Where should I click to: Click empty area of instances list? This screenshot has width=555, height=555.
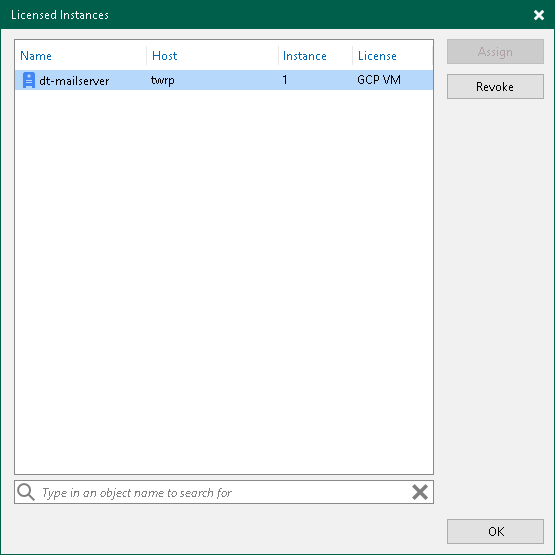pyautogui.click(x=224, y=281)
